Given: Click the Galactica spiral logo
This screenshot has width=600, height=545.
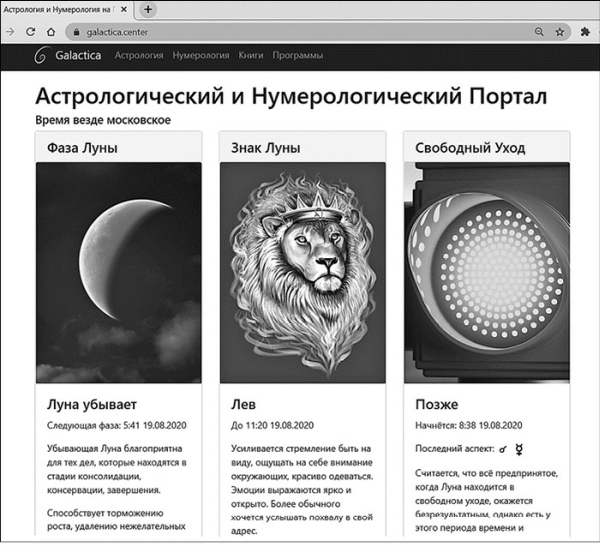Looking at the screenshot, I should (41, 56).
